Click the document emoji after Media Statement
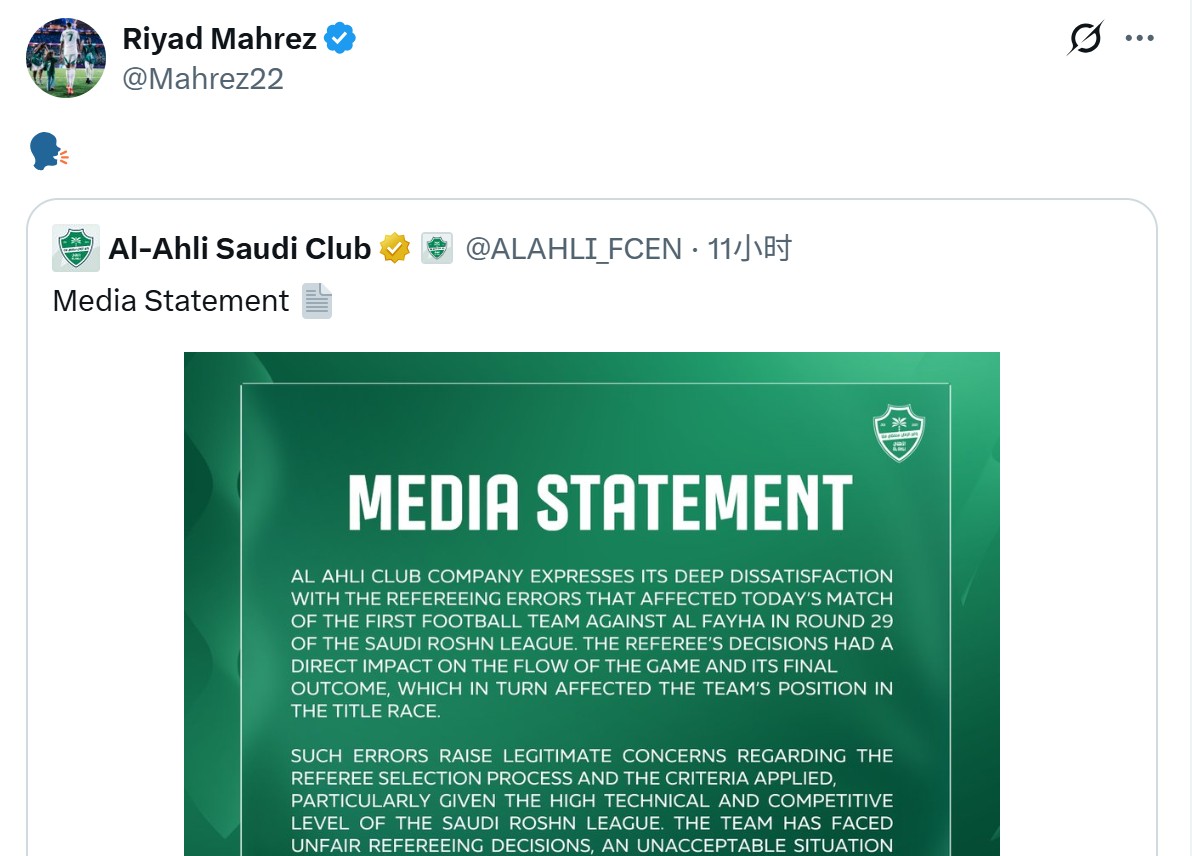 click(317, 301)
